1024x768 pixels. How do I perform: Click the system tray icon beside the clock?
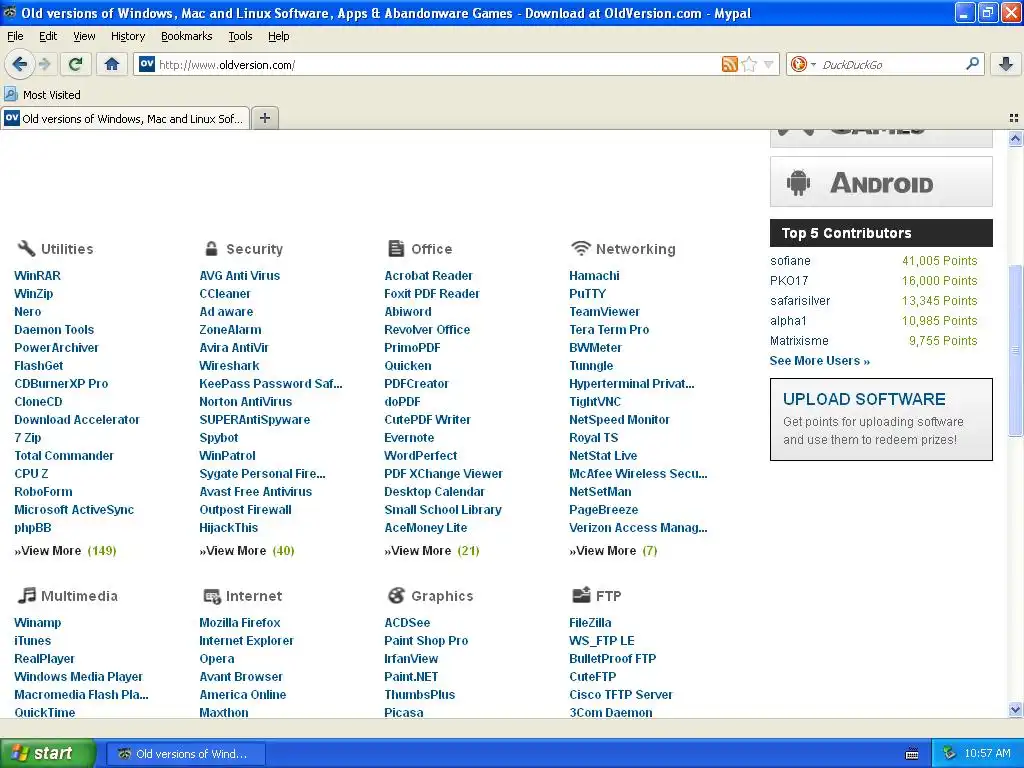(950, 754)
